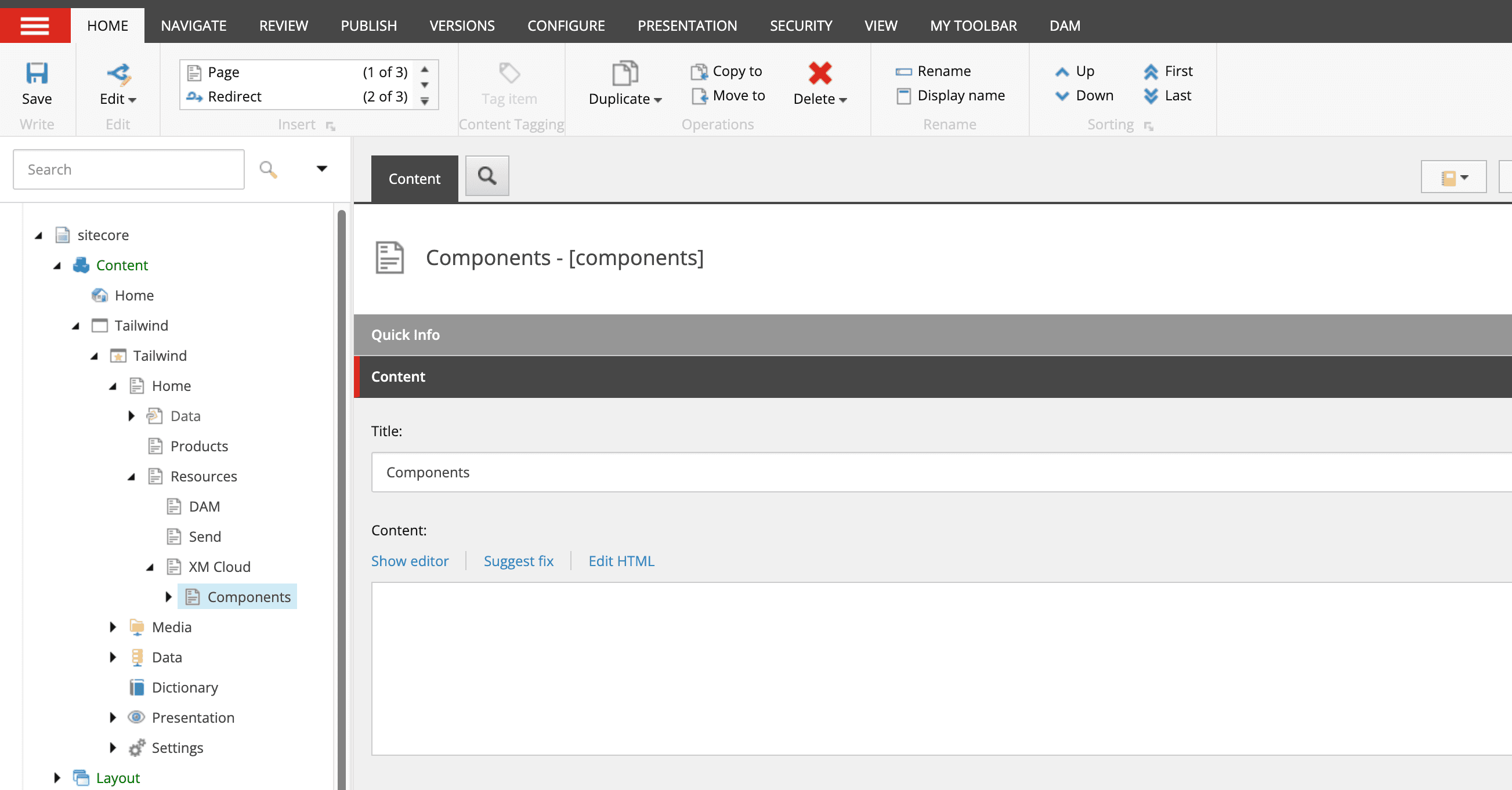Click the red Delete icon
1512x790 pixels.
coord(819,74)
